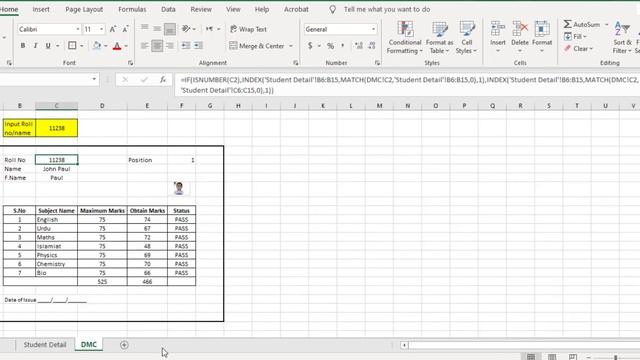Open Fill Color dropdown arrow
Screen dimensions: 640x360
click(x=106, y=46)
